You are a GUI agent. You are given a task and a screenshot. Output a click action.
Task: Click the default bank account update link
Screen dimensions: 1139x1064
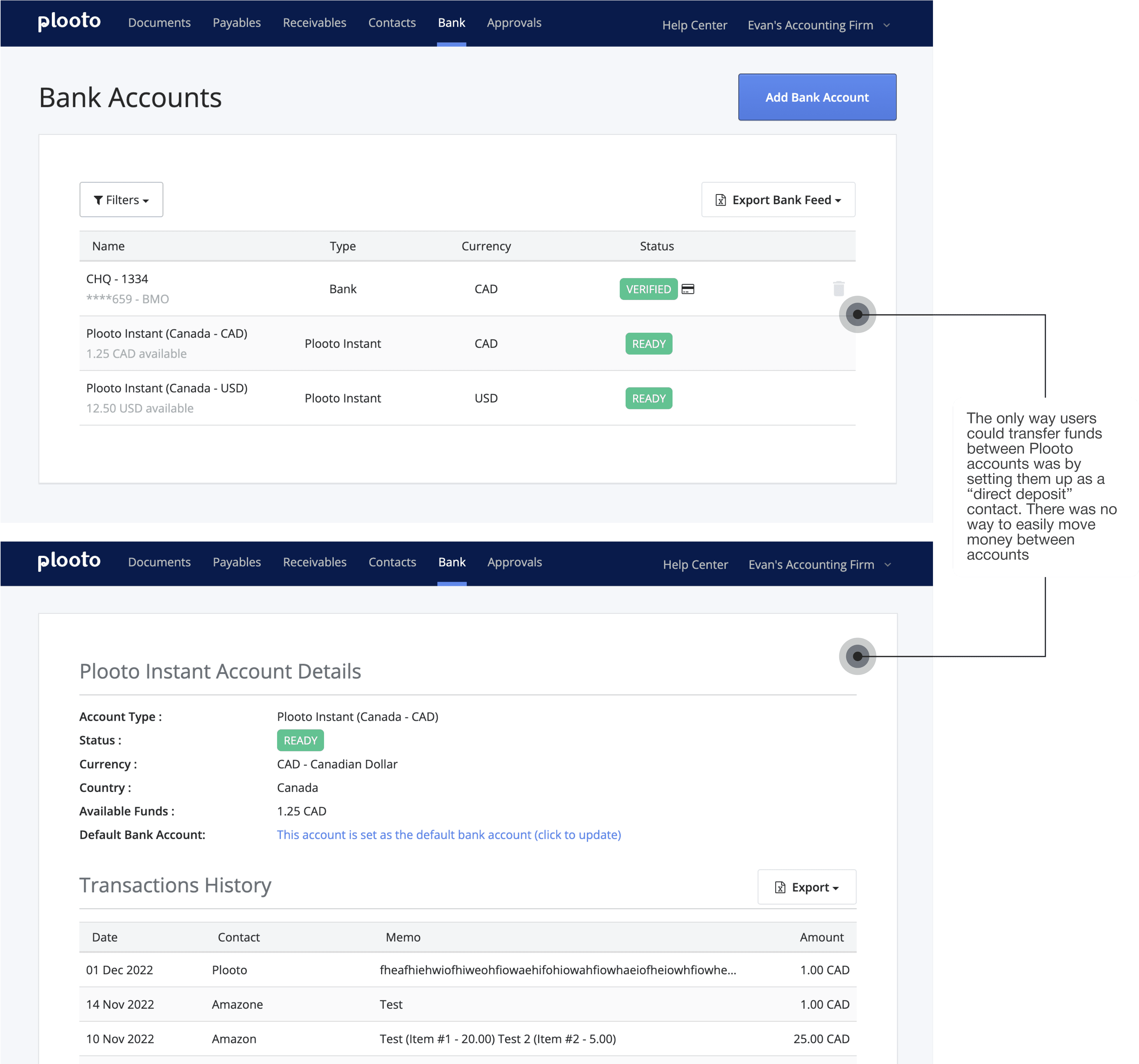click(x=448, y=834)
